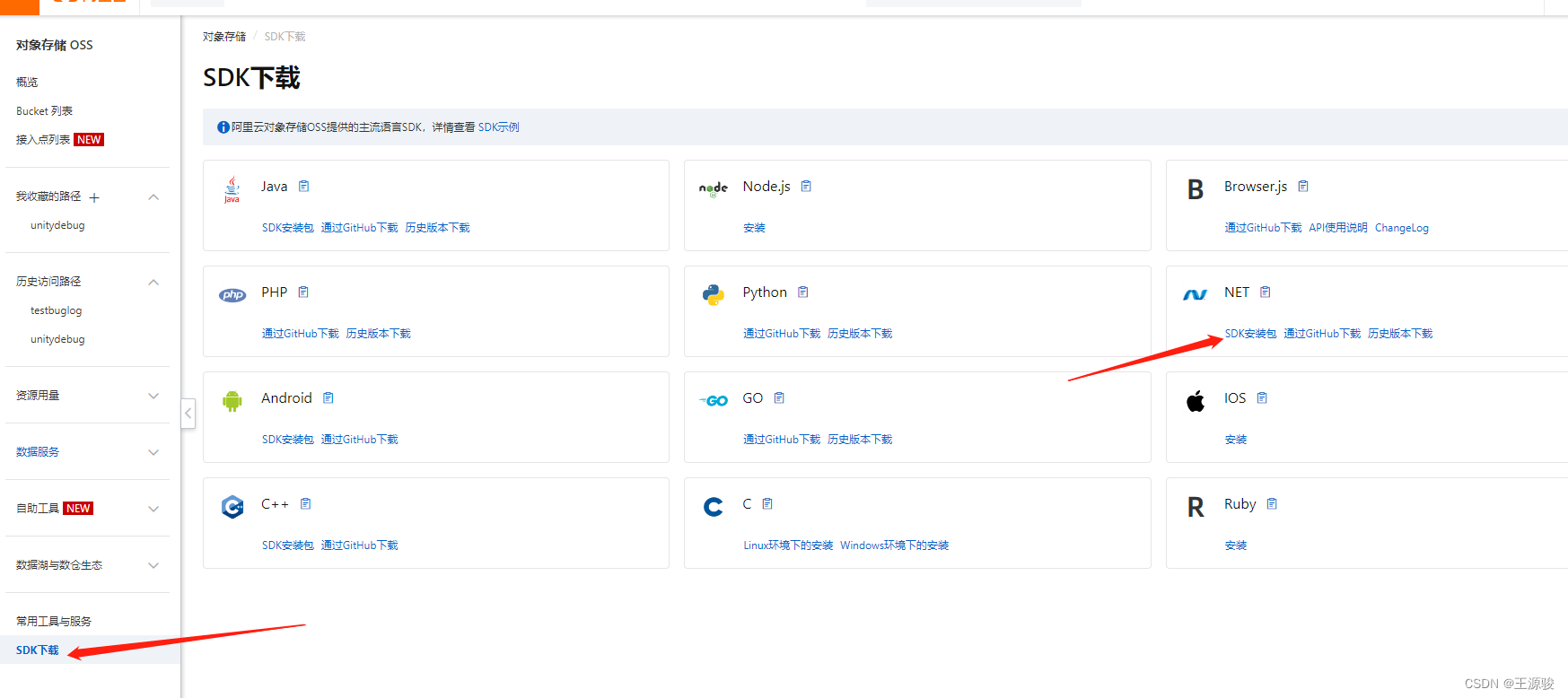
Task: Open NET 通过GitHub下载 link
Action: click(1322, 334)
